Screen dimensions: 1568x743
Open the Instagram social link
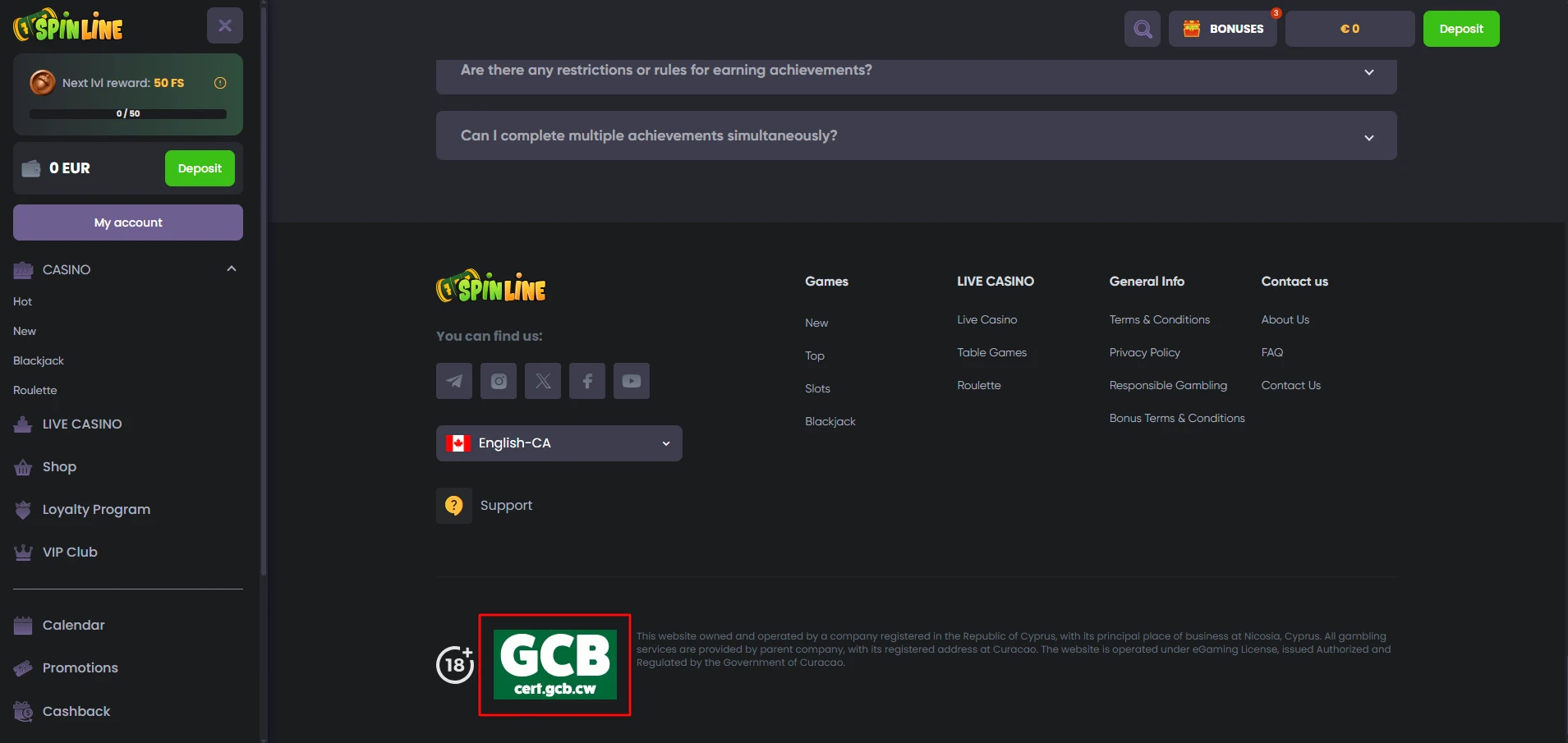click(499, 381)
